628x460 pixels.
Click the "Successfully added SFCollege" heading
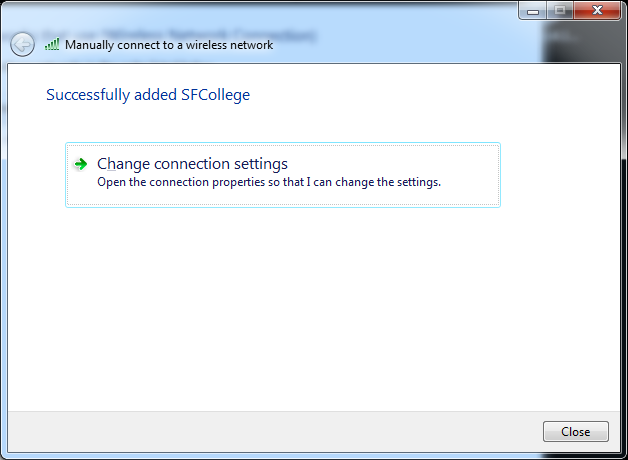click(x=148, y=96)
